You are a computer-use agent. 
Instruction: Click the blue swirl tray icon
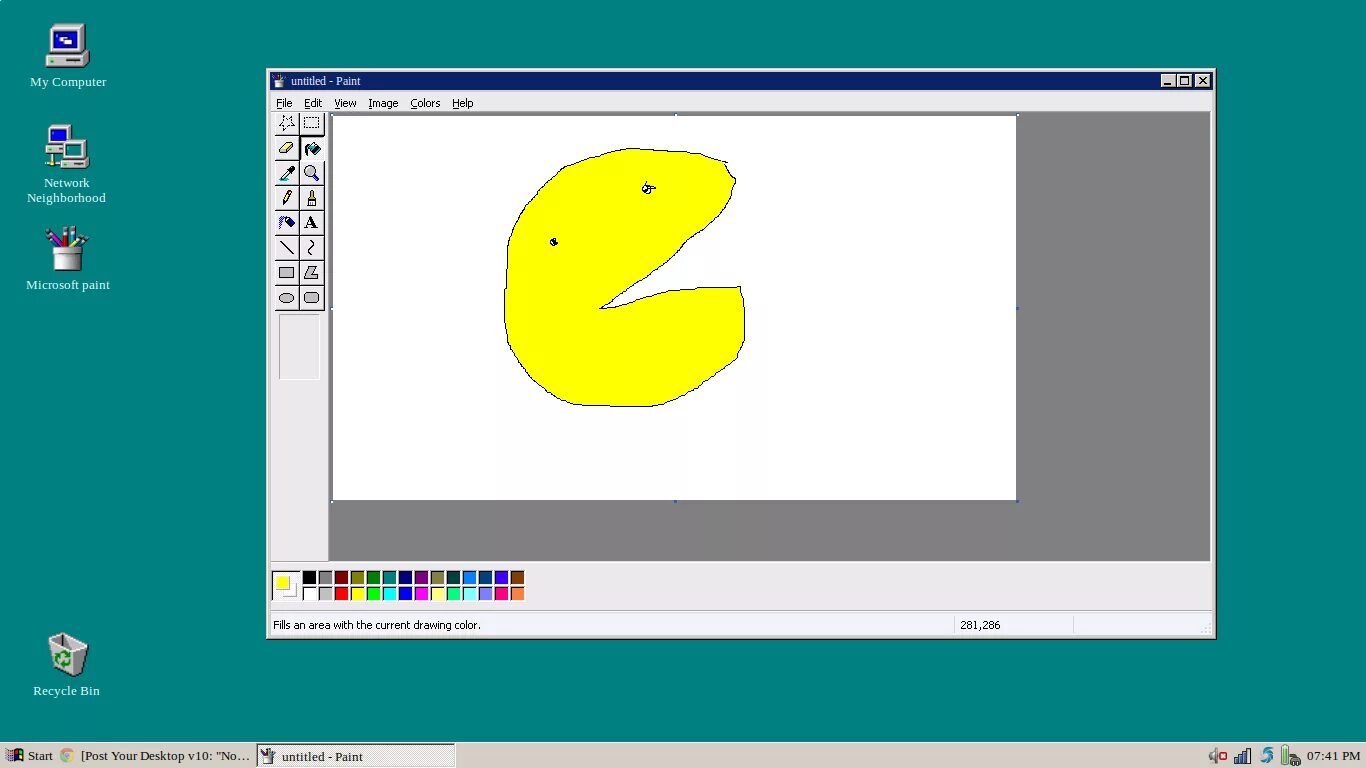(1267, 756)
